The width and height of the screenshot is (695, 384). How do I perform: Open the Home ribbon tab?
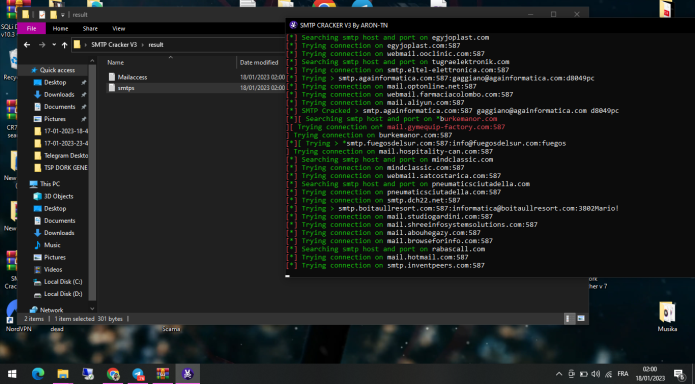[60, 28]
